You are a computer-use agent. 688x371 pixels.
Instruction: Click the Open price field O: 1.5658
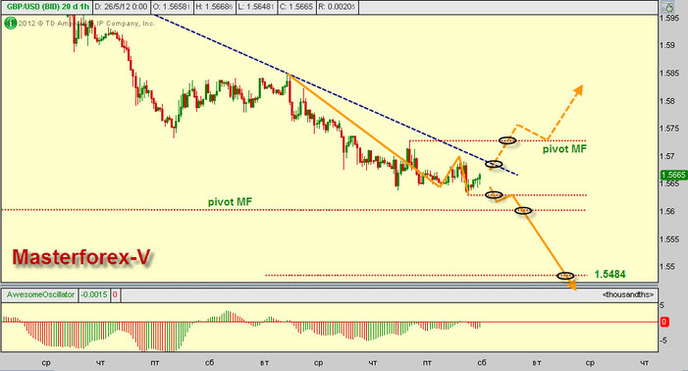coord(172,7)
